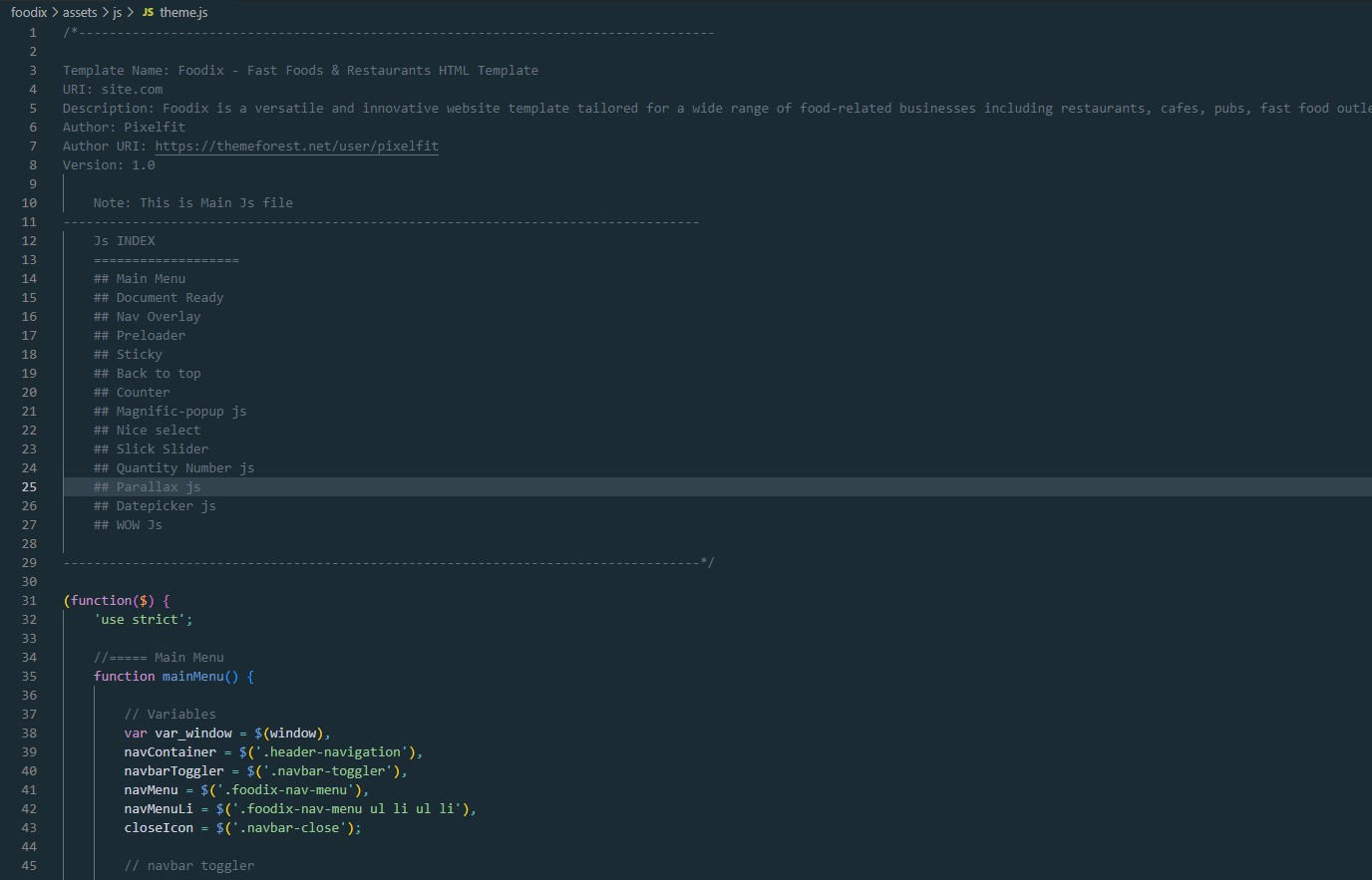This screenshot has height=880, width=1372.
Task: Select the js folder breadcrumb
Action: tap(117, 13)
